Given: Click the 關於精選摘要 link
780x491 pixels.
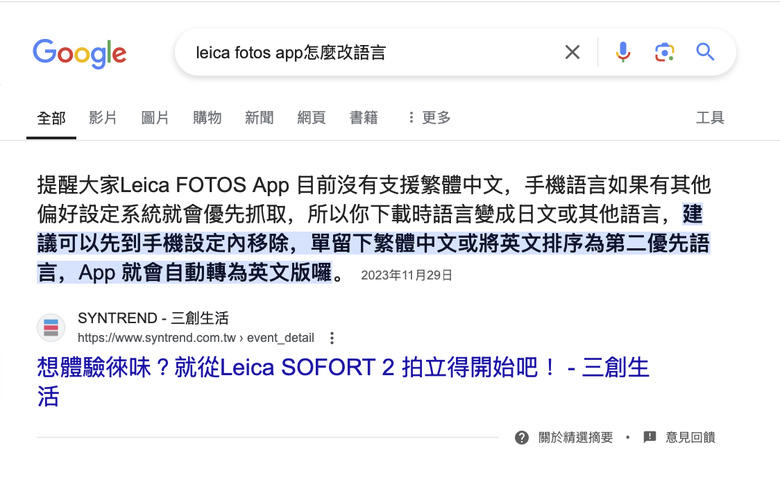Looking at the screenshot, I should coord(575,437).
